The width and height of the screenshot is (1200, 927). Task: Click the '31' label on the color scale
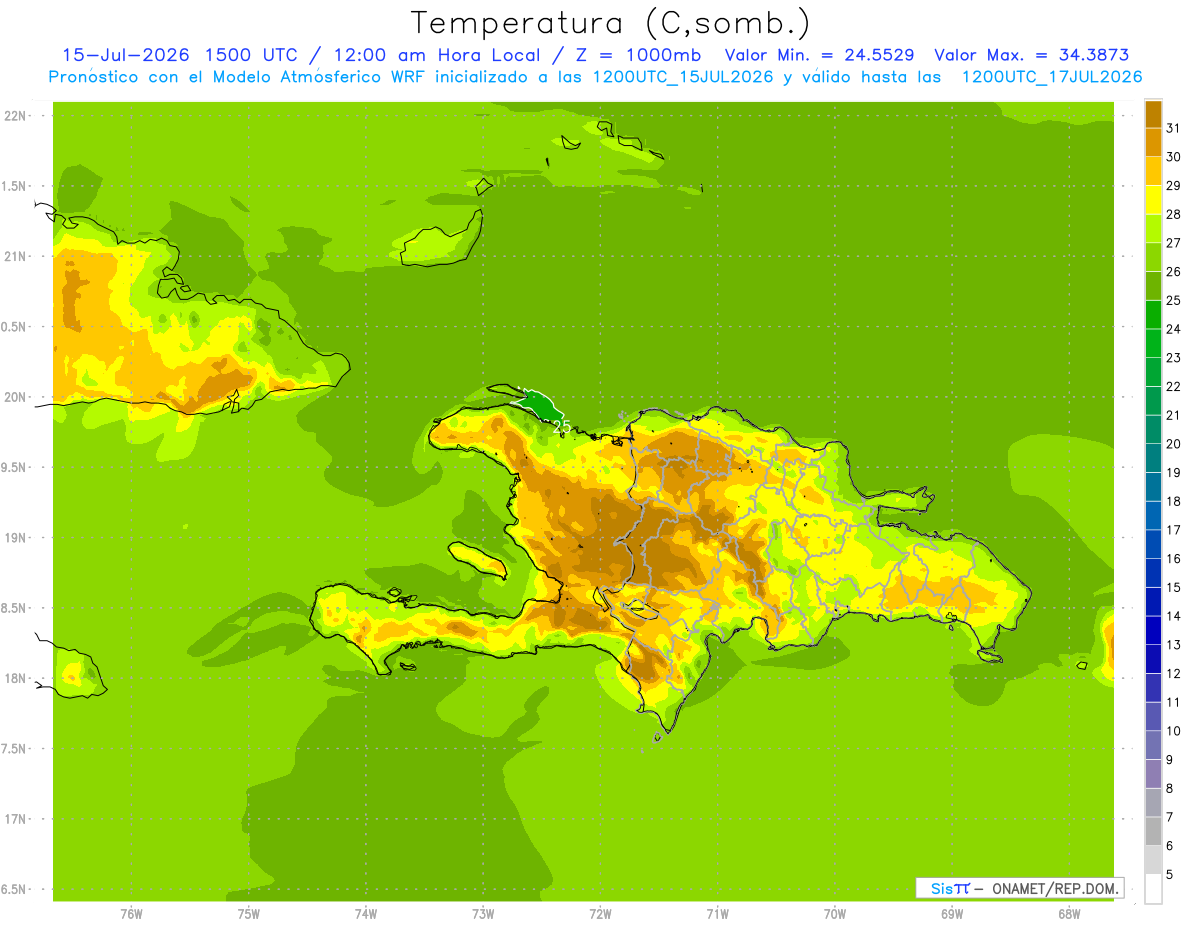click(1174, 128)
